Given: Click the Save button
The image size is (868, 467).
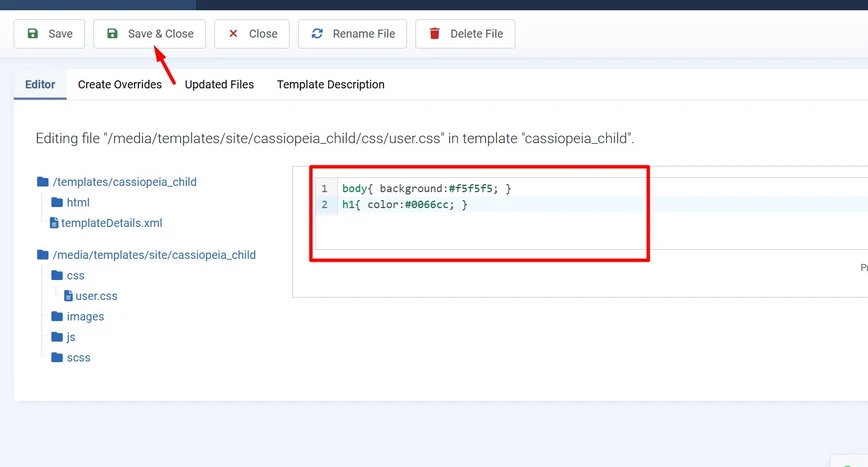Looking at the screenshot, I should coord(49,34).
